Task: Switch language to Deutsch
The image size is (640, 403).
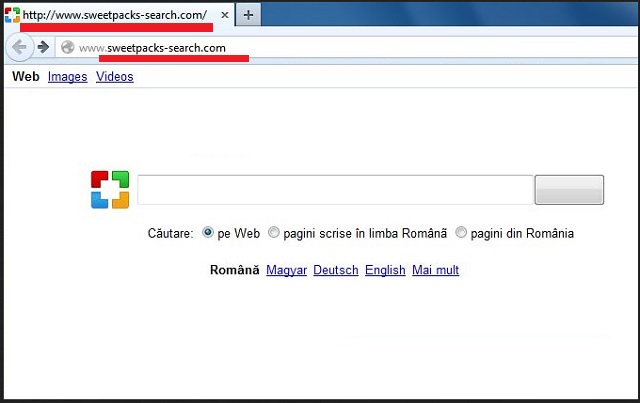Action: 336,270
